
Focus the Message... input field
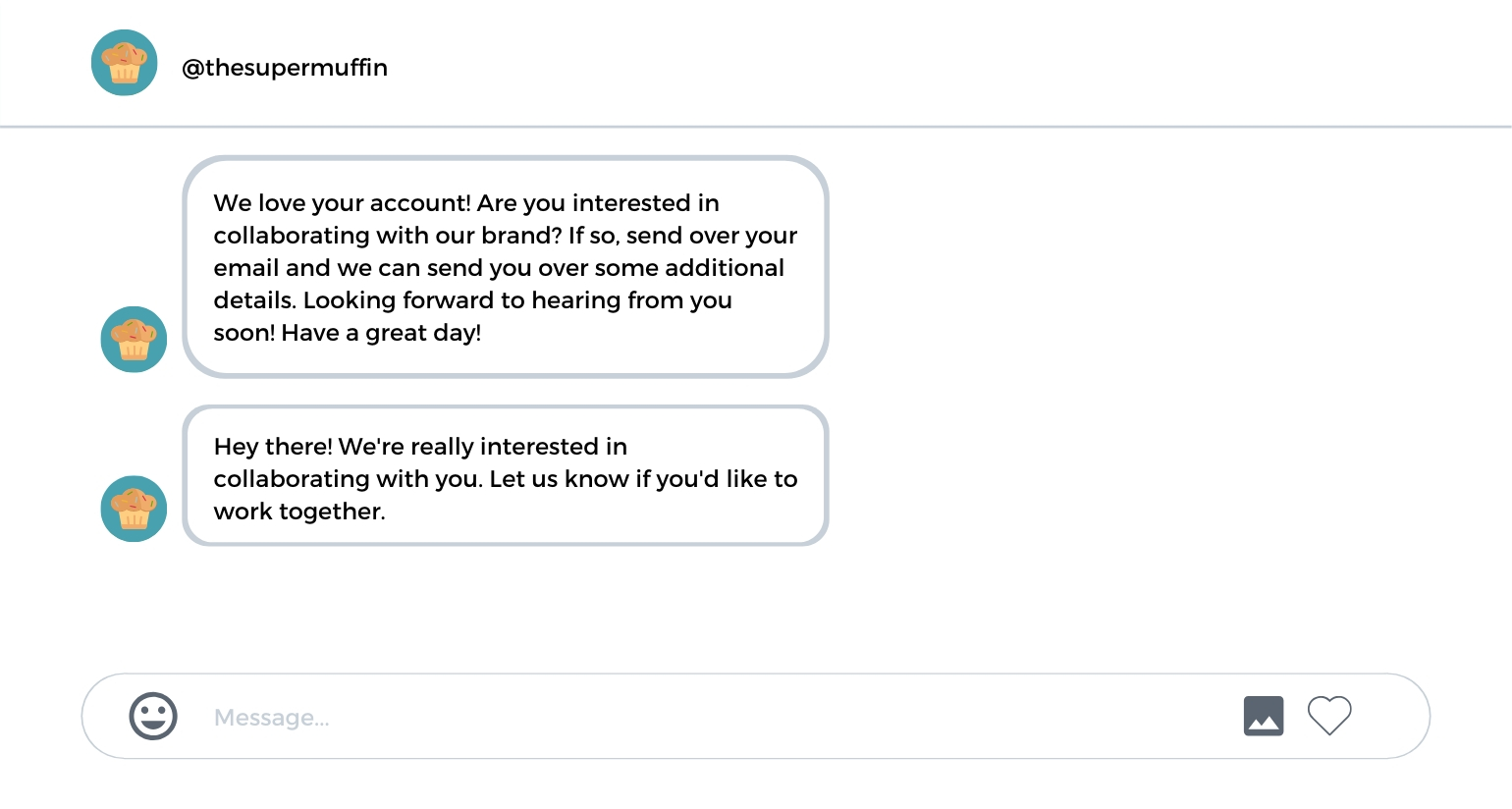click(x=687, y=718)
